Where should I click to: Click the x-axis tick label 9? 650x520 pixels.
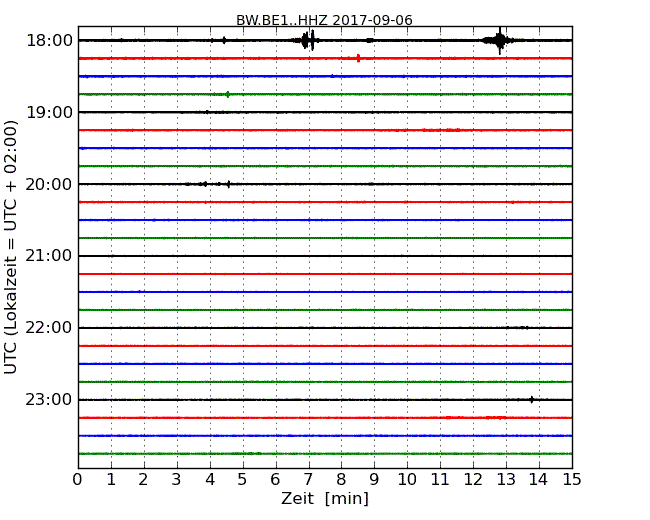point(374,480)
